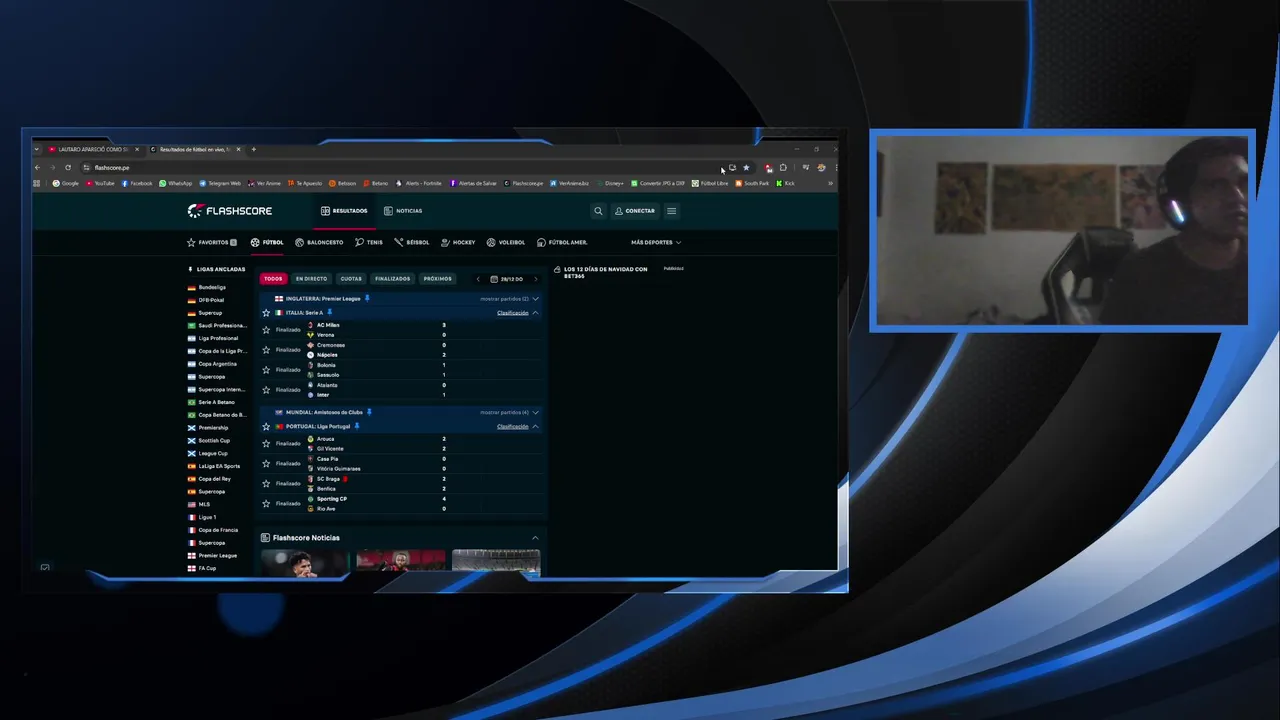The width and height of the screenshot is (1280, 720).
Task: Open the browser extensions puzzle icon
Action: coord(783,168)
